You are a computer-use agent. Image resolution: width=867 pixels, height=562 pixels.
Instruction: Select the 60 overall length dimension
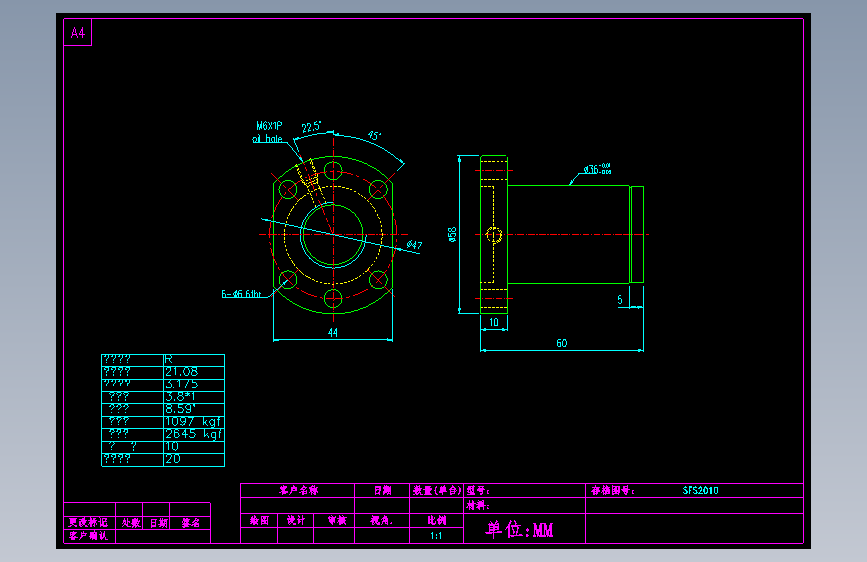561,343
